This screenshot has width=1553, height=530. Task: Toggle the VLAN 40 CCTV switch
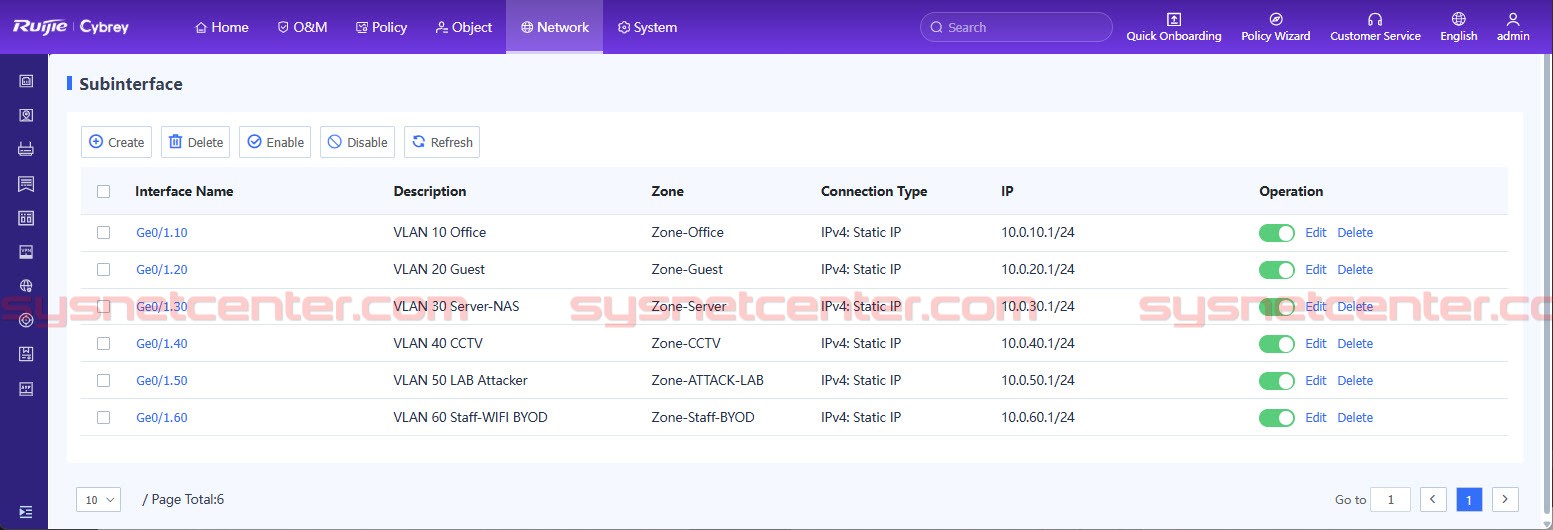coord(1277,343)
